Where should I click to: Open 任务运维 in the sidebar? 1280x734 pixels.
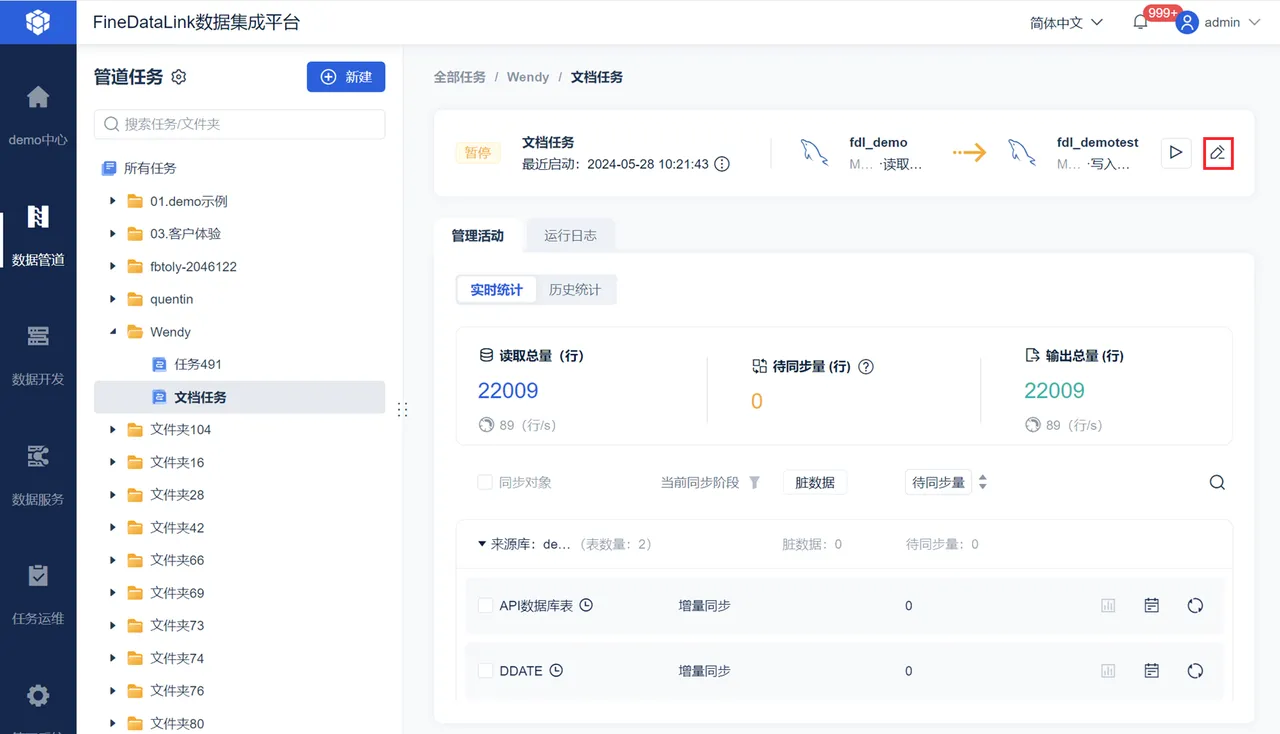38,594
